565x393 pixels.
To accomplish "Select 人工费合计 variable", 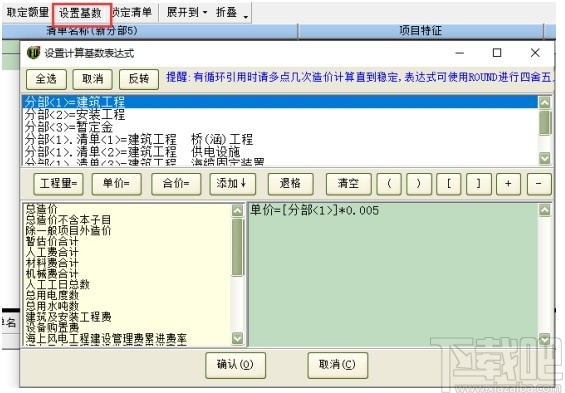I will [x=52, y=252].
